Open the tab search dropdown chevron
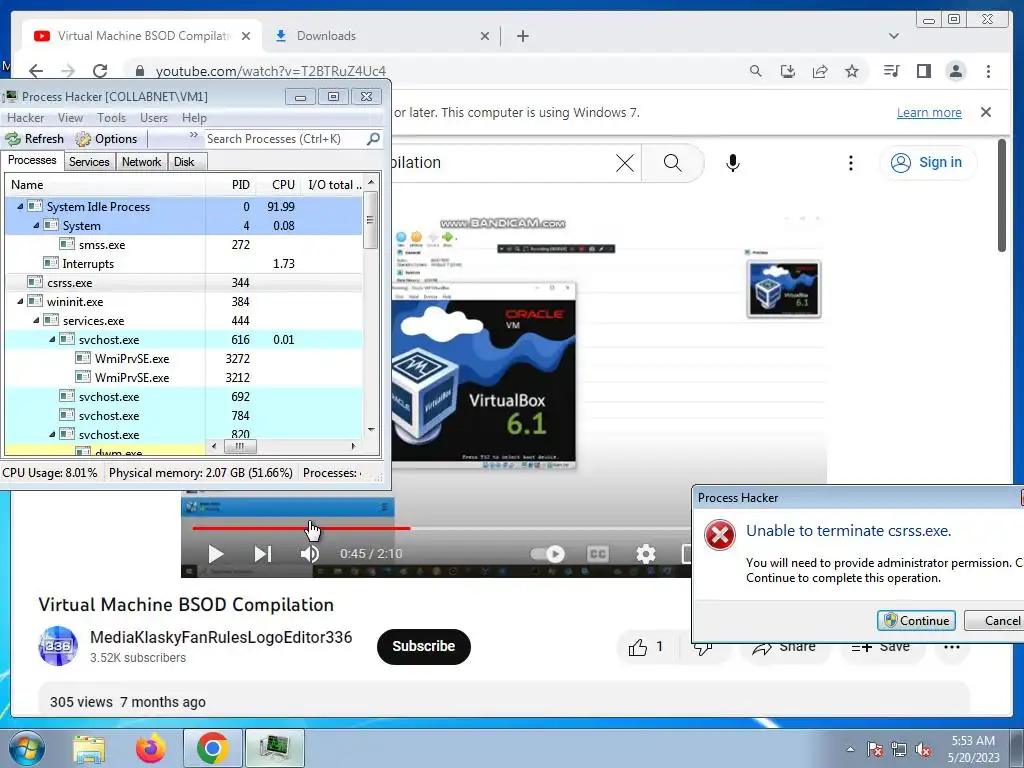1024x768 pixels. (x=893, y=36)
